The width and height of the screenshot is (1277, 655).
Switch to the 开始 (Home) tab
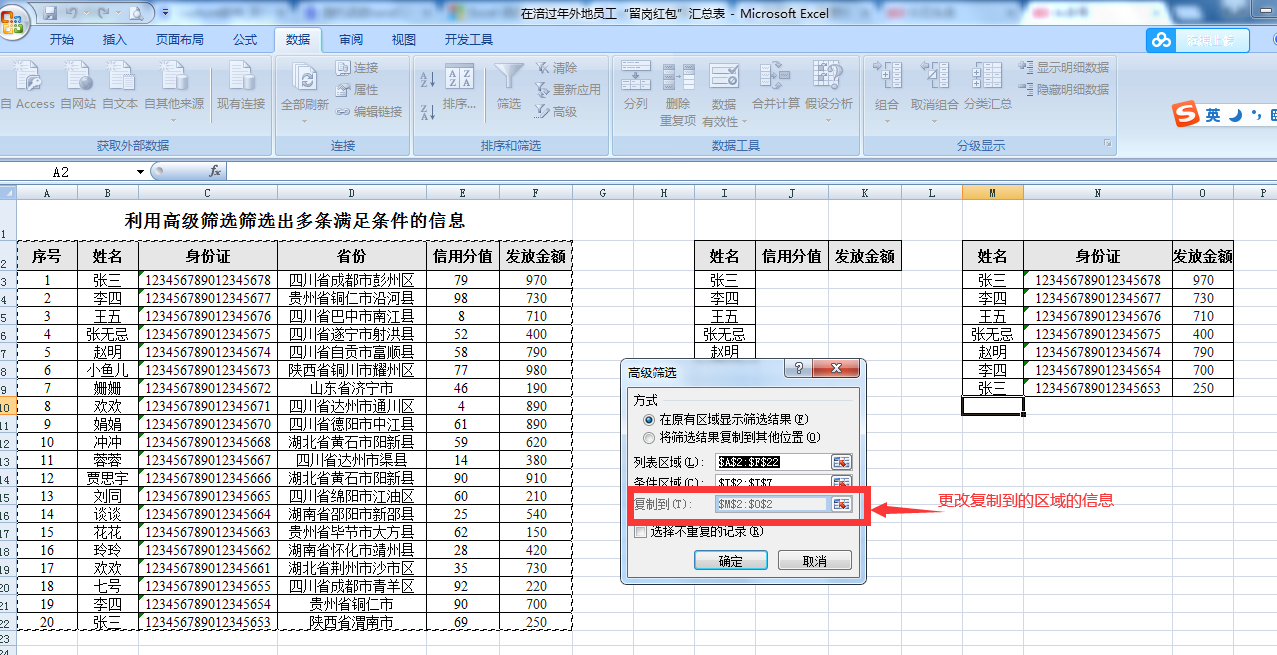(x=62, y=40)
